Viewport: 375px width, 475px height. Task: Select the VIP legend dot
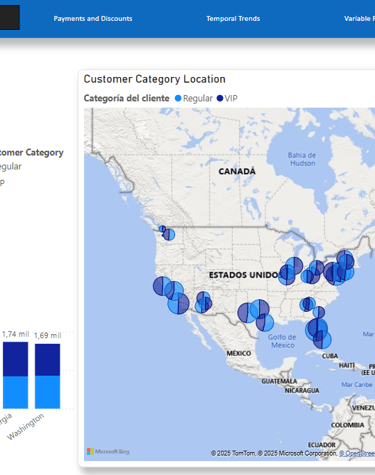tap(220, 98)
